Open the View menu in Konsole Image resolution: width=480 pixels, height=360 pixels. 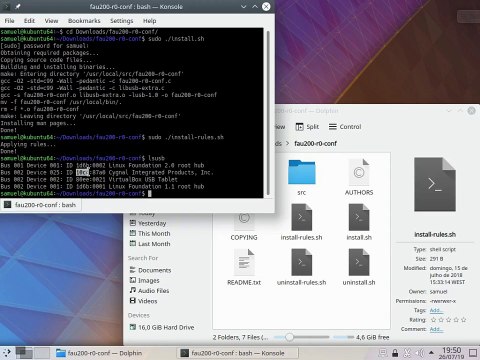click(x=51, y=21)
